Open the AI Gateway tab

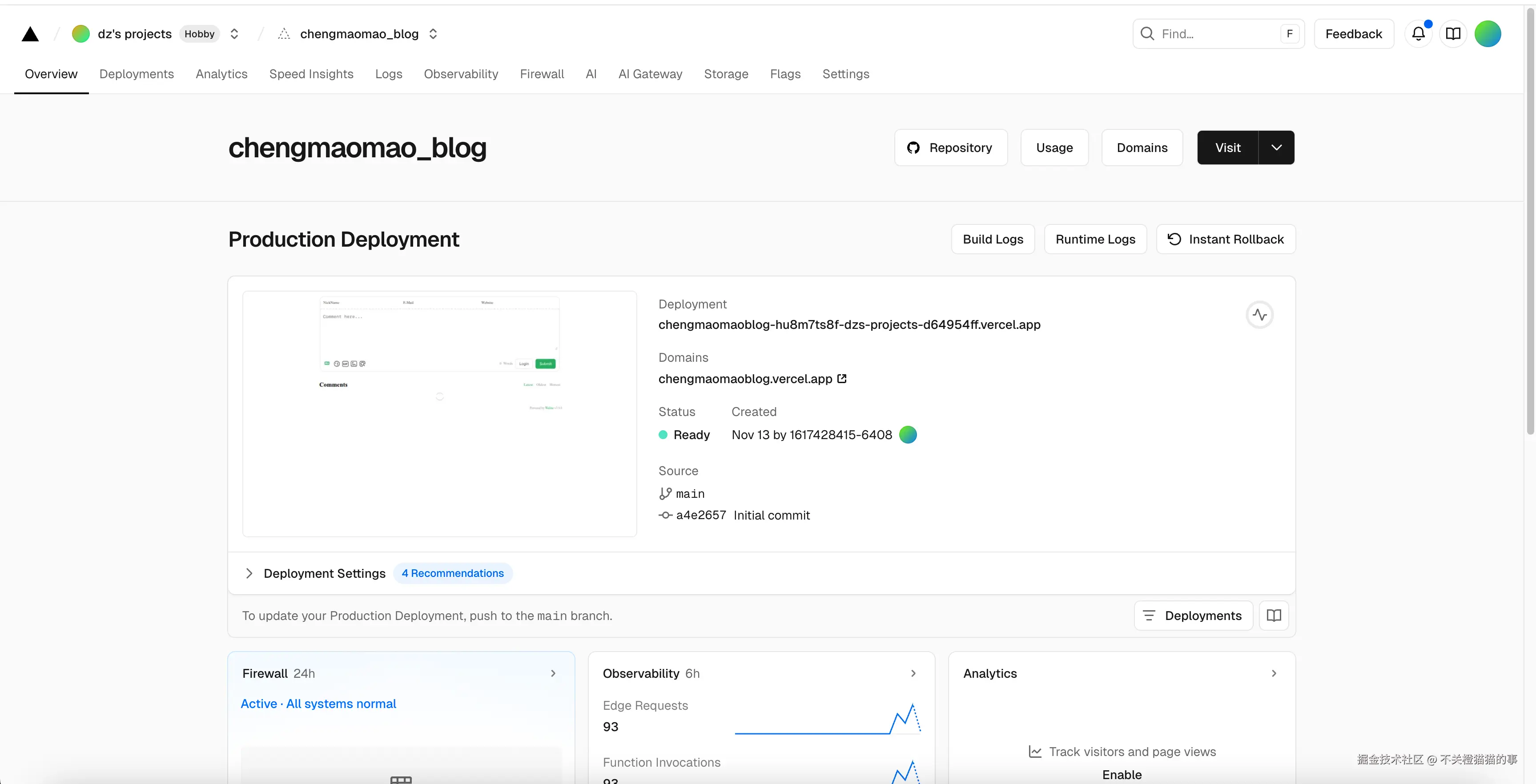650,74
